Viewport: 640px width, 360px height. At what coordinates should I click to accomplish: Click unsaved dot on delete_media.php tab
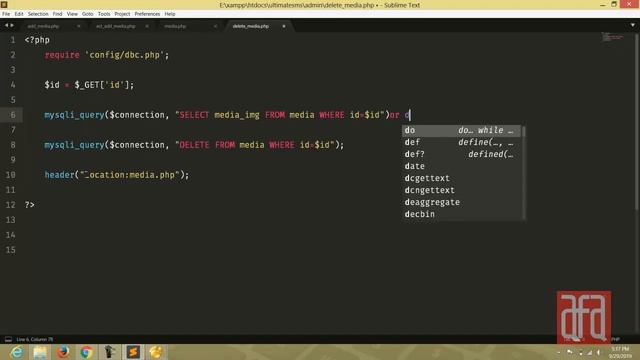pyautogui.click(x=284, y=26)
